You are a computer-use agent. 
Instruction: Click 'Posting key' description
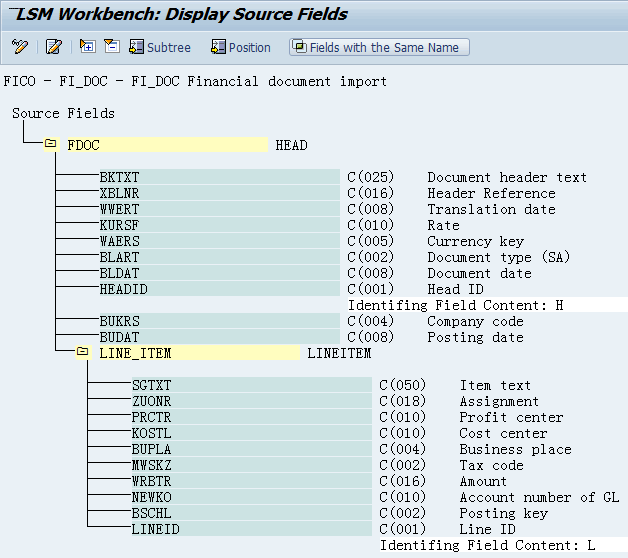pyautogui.click(x=503, y=514)
